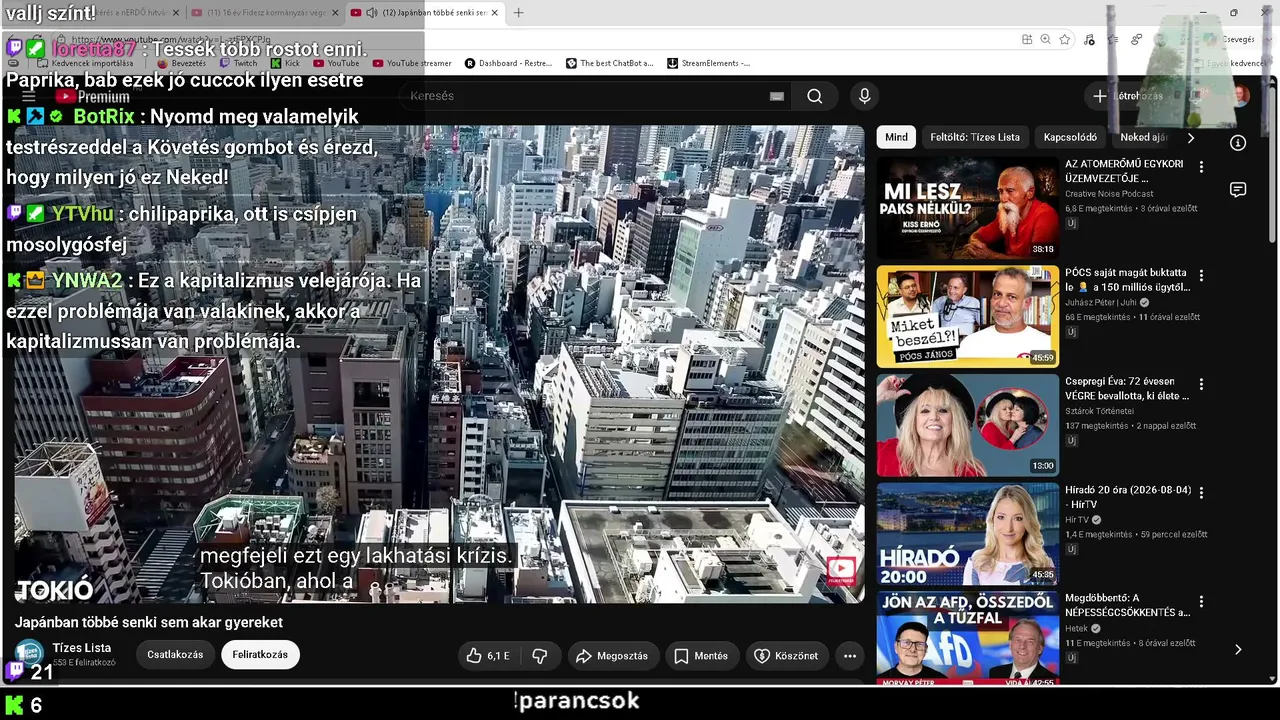Open a new browser tab

point(518,13)
